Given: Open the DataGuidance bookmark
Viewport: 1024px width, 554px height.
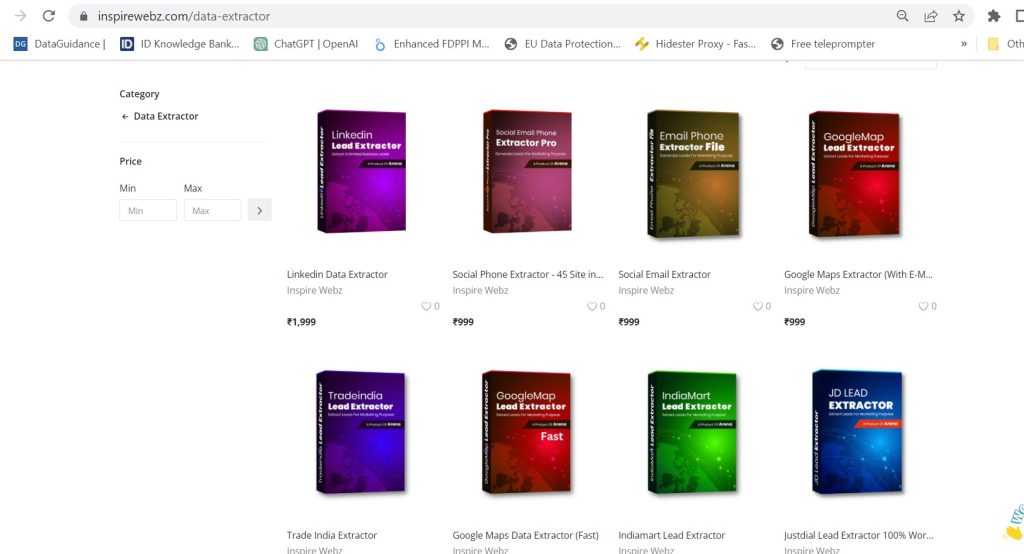Looking at the screenshot, I should 59,44.
